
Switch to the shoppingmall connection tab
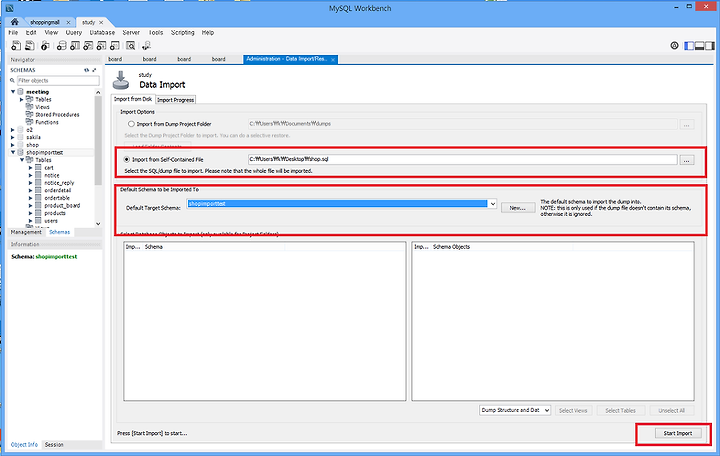coord(45,22)
